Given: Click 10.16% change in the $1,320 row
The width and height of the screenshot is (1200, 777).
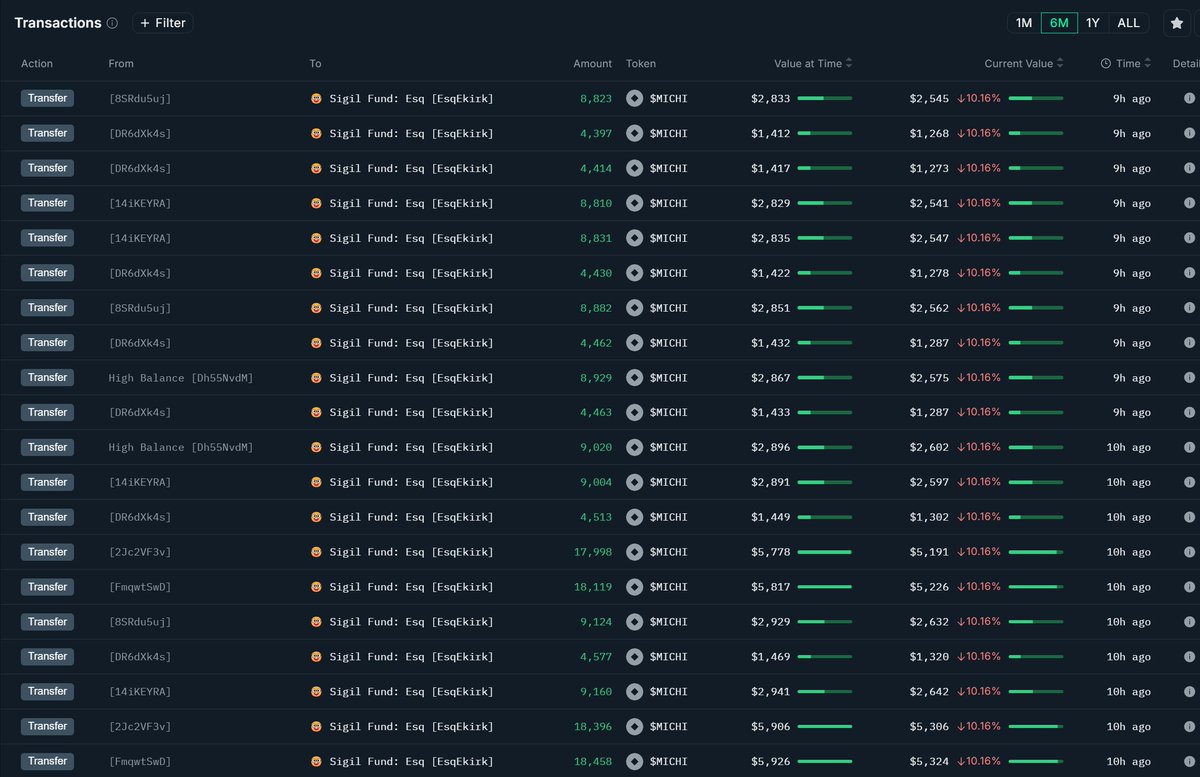Looking at the screenshot, I should [979, 657].
